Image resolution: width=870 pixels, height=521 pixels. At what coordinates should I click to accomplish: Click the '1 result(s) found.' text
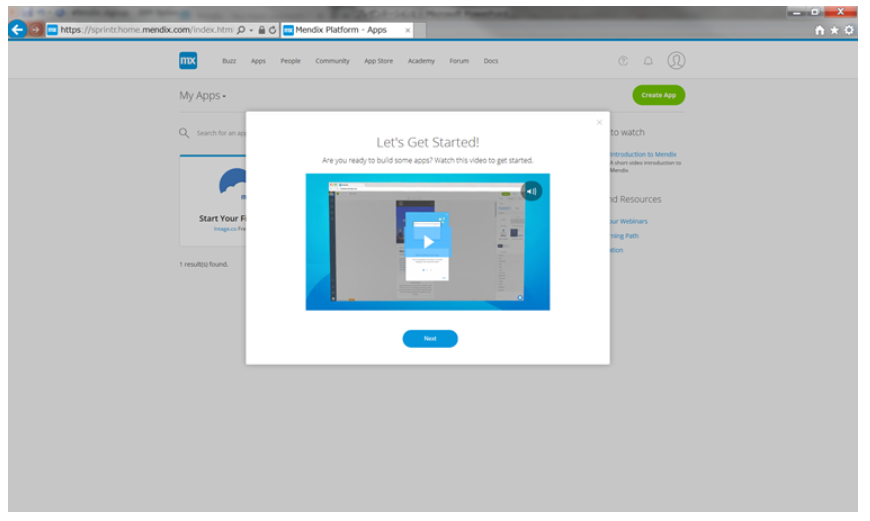tap(204, 264)
